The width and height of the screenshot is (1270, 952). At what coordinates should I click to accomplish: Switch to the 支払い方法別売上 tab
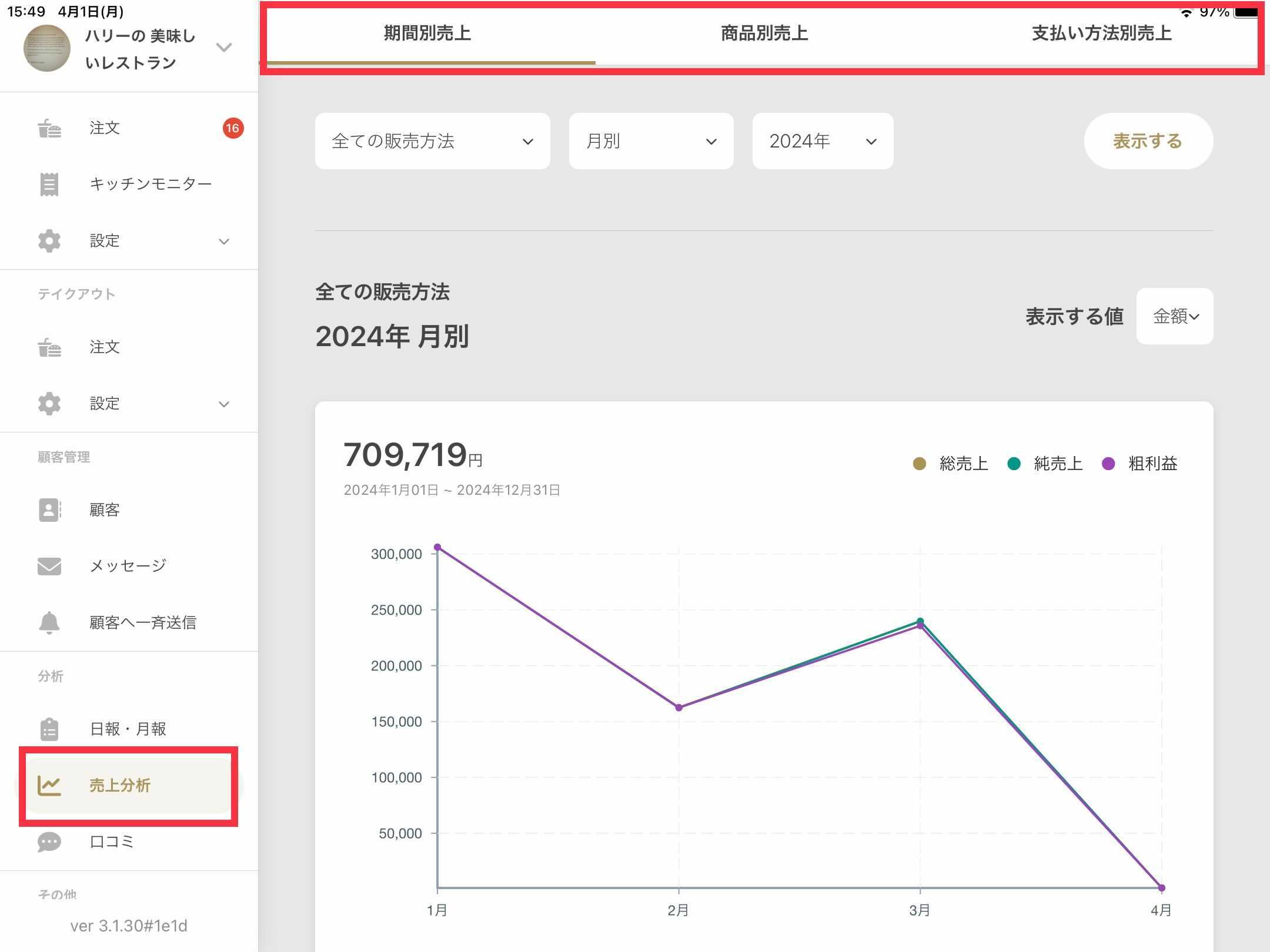click(x=1101, y=33)
